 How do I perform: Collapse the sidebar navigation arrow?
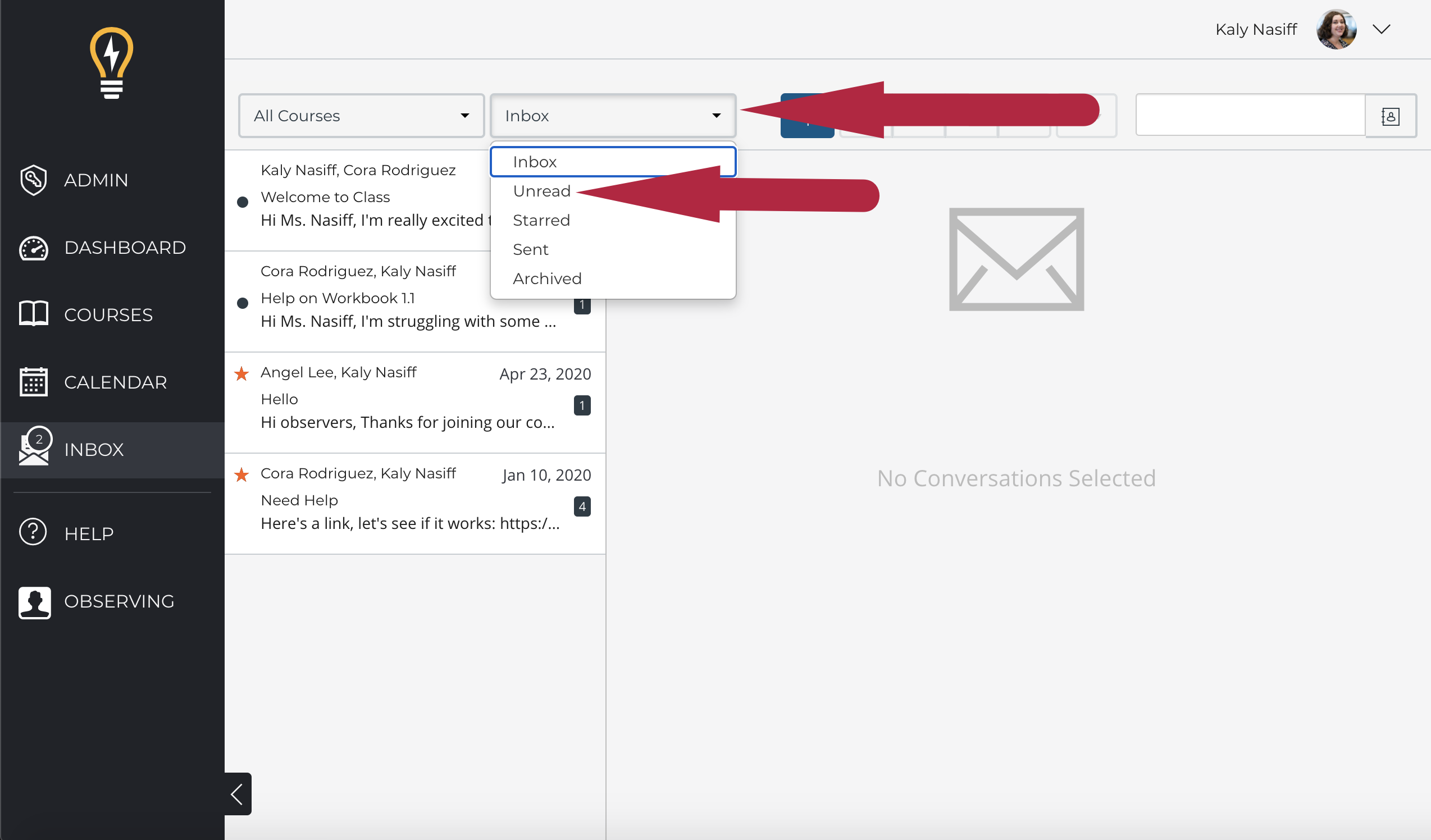point(238,793)
